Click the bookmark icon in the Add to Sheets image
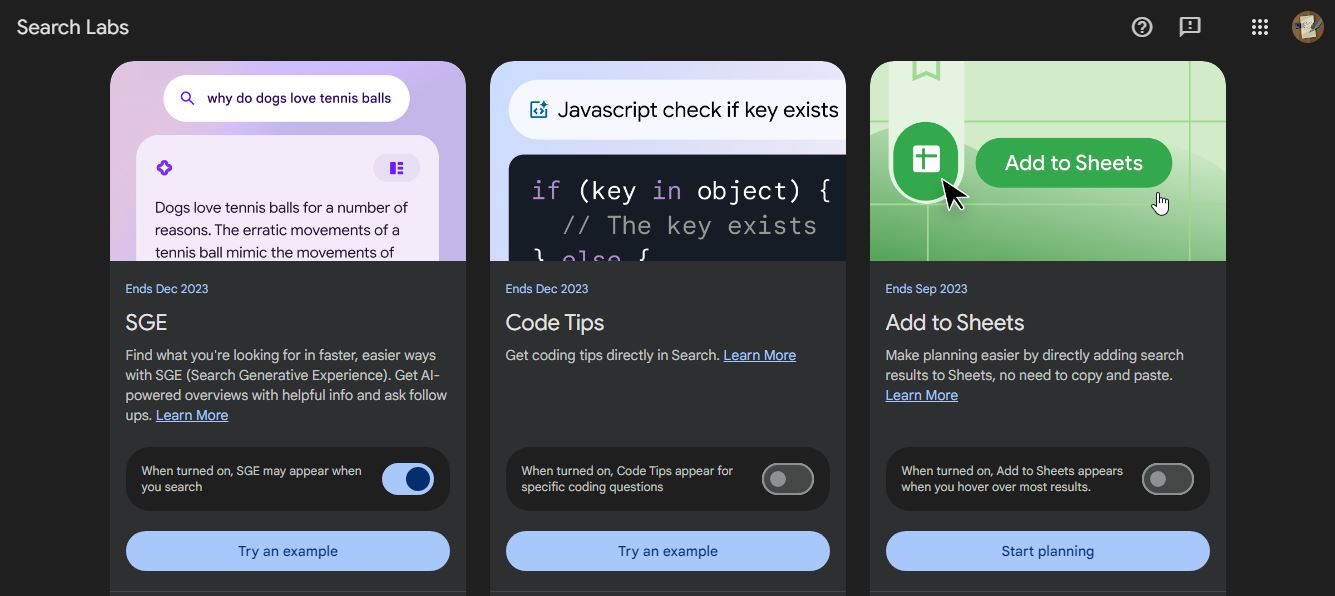This screenshot has height=596, width=1335. click(927, 70)
